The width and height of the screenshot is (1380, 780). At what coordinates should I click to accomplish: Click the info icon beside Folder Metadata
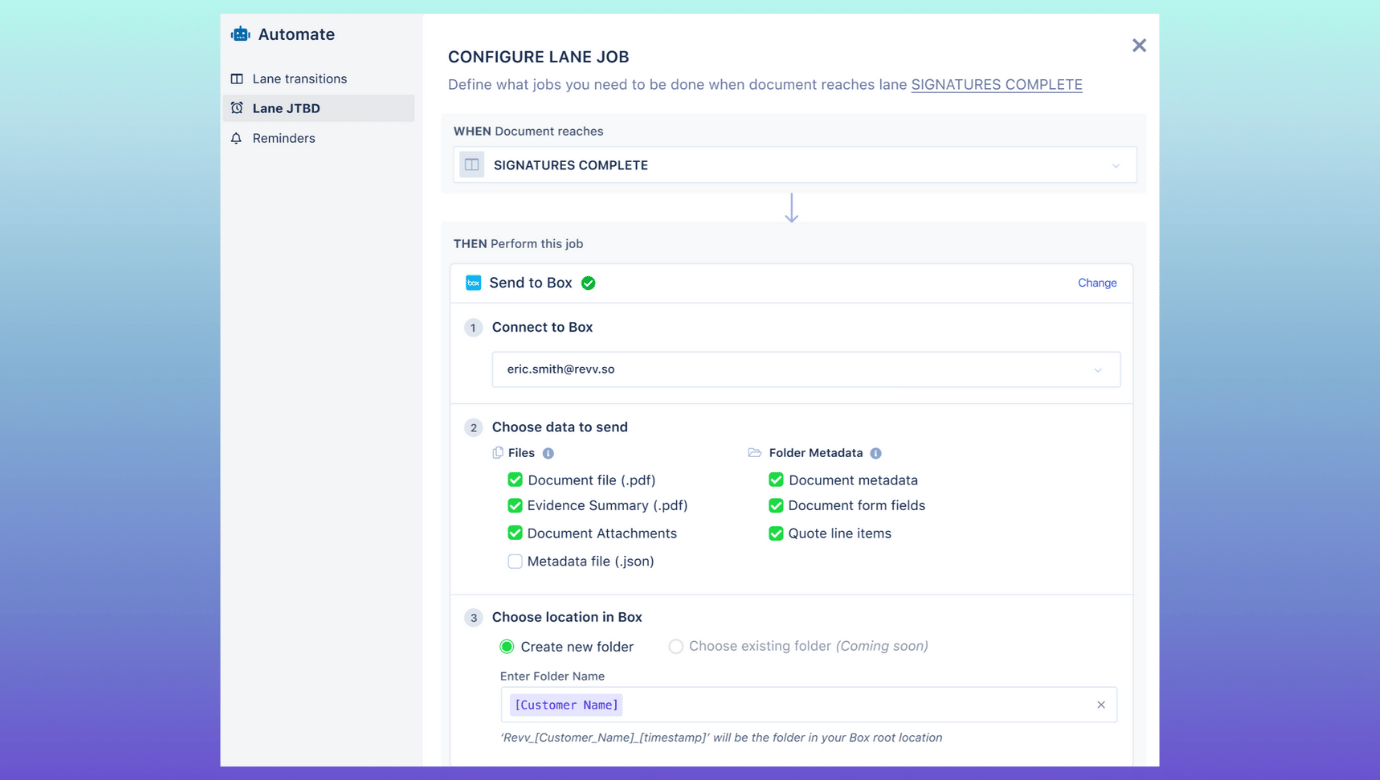(x=876, y=453)
